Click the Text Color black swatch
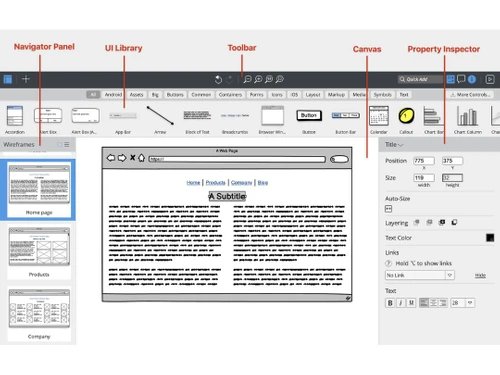 coord(490,238)
